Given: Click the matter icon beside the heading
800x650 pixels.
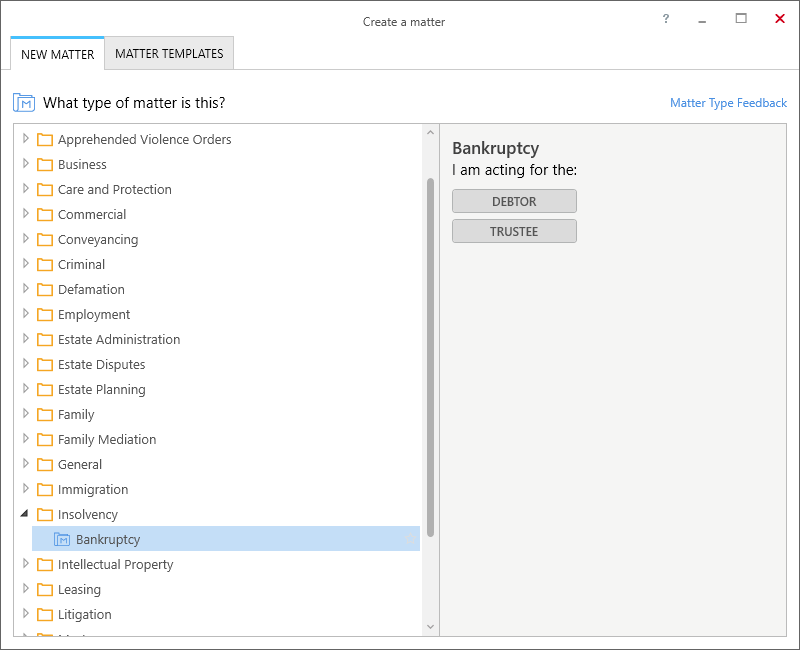Looking at the screenshot, I should tap(24, 103).
